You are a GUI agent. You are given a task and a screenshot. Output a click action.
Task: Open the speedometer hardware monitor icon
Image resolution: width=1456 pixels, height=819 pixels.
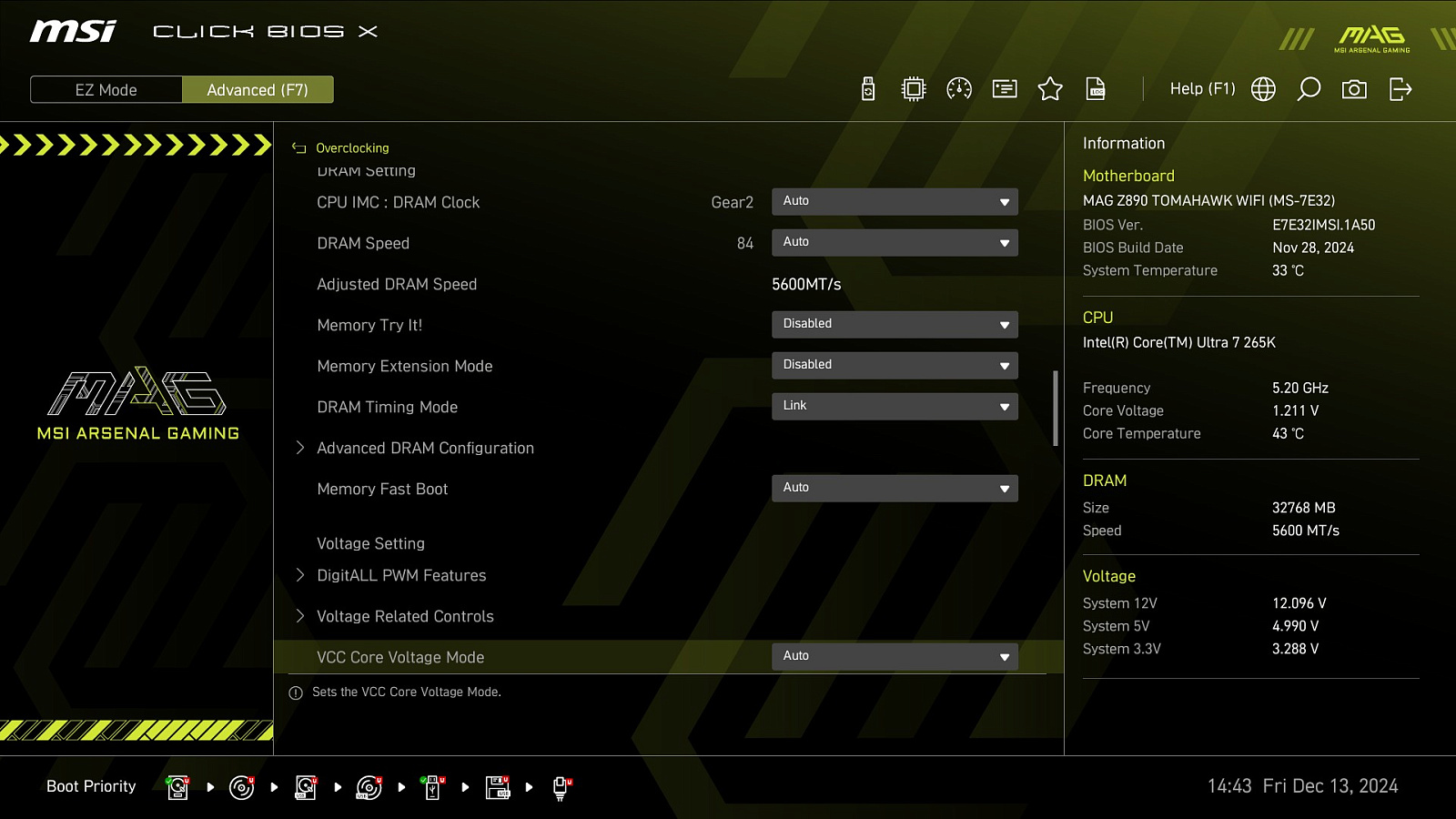[959, 89]
